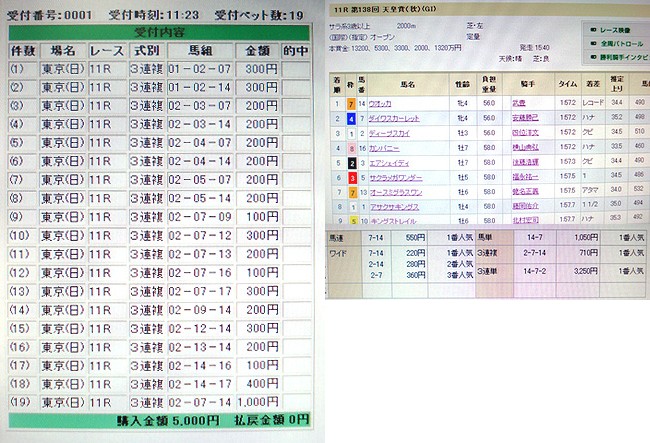Open horse link ダイワスカーレット
This screenshot has width=650, height=443.
point(393,117)
